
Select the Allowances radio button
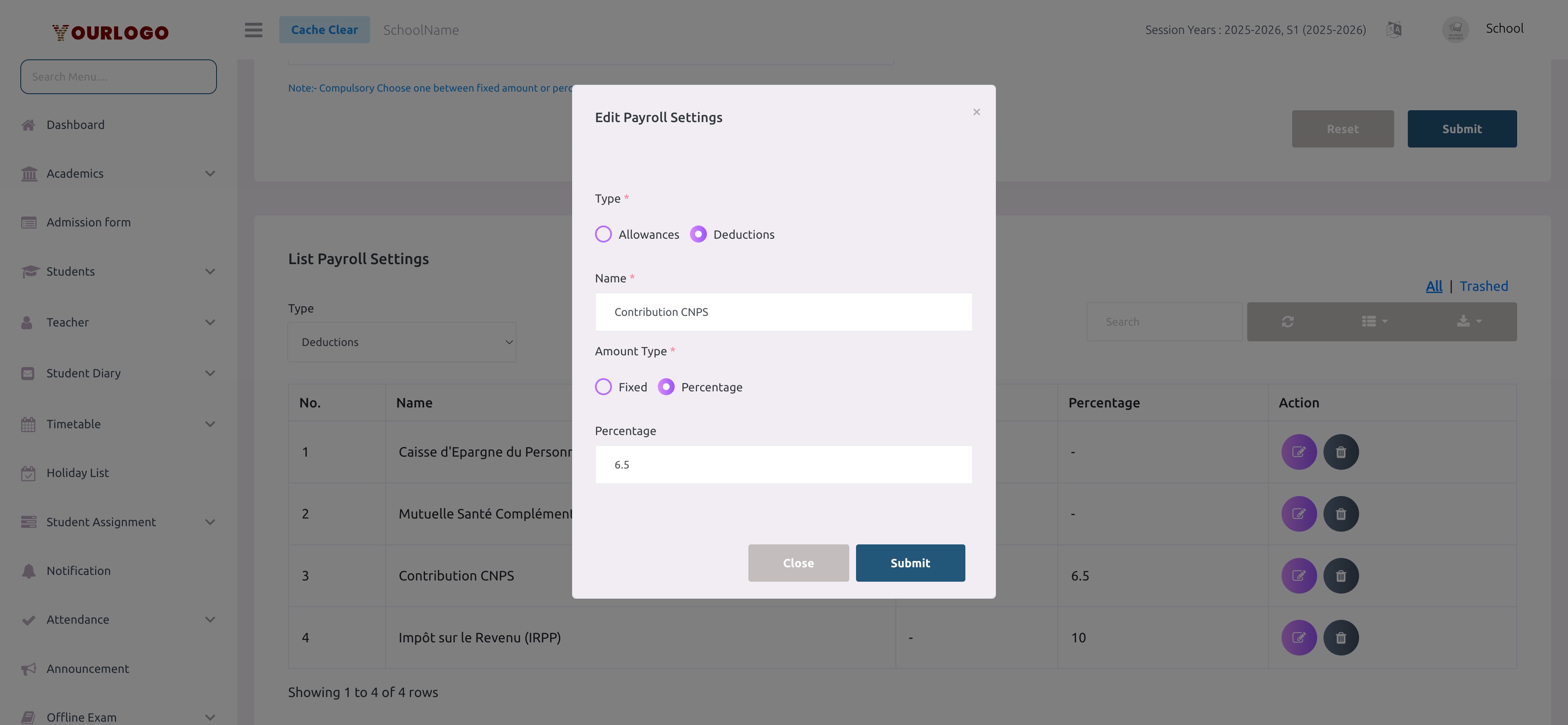pos(603,234)
